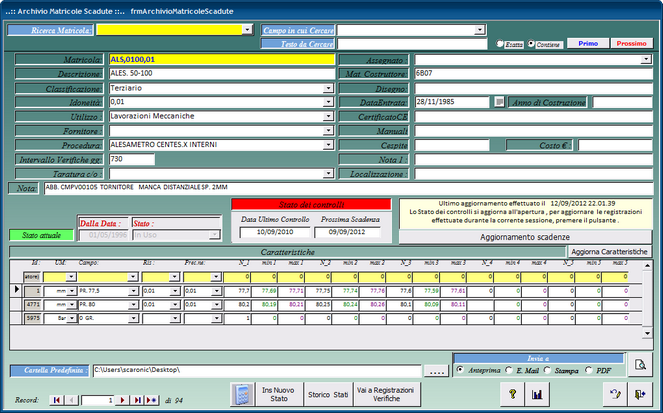Viewport: 663px width, 413px height.
Task: Click the red Stato dei controlli indicator
Action: pyautogui.click(x=311, y=205)
